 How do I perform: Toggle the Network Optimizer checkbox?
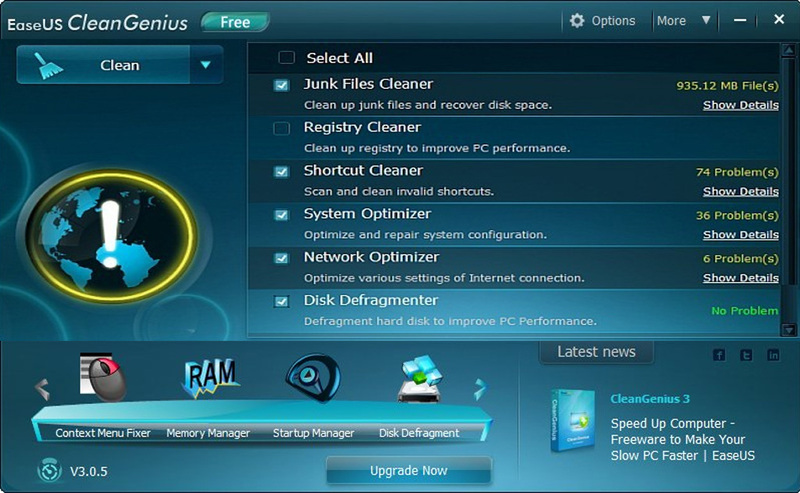(281, 258)
